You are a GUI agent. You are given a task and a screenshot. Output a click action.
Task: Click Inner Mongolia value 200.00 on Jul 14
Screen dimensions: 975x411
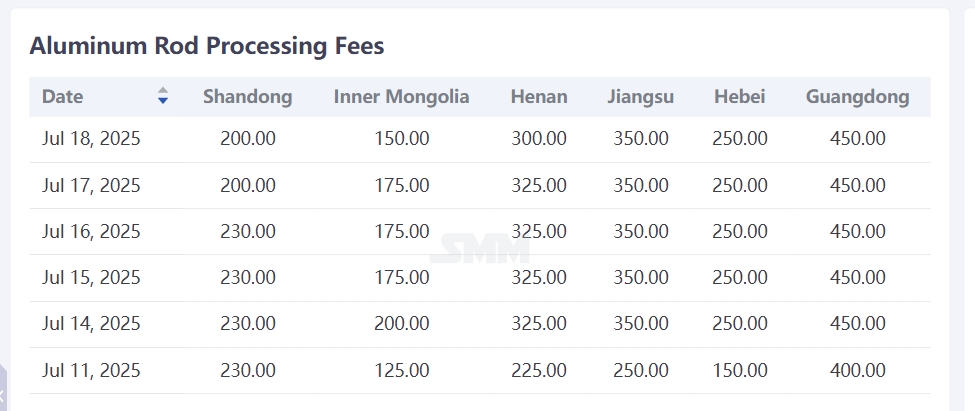pos(402,323)
